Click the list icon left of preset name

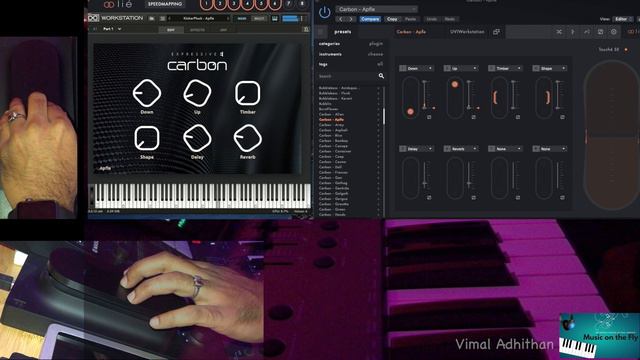click(162, 18)
